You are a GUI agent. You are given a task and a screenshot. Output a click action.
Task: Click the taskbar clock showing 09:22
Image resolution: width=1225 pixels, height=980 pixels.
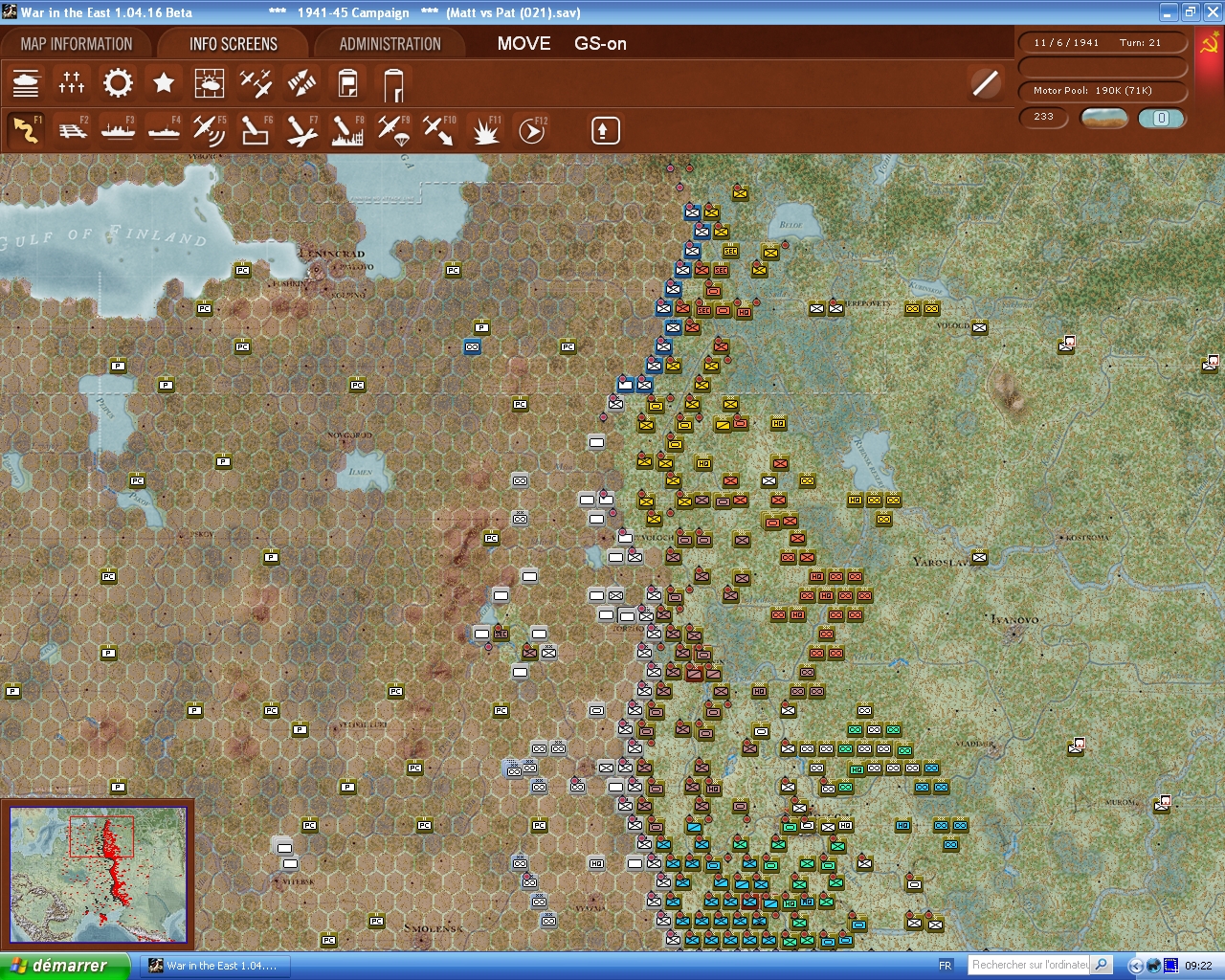click(1198, 966)
